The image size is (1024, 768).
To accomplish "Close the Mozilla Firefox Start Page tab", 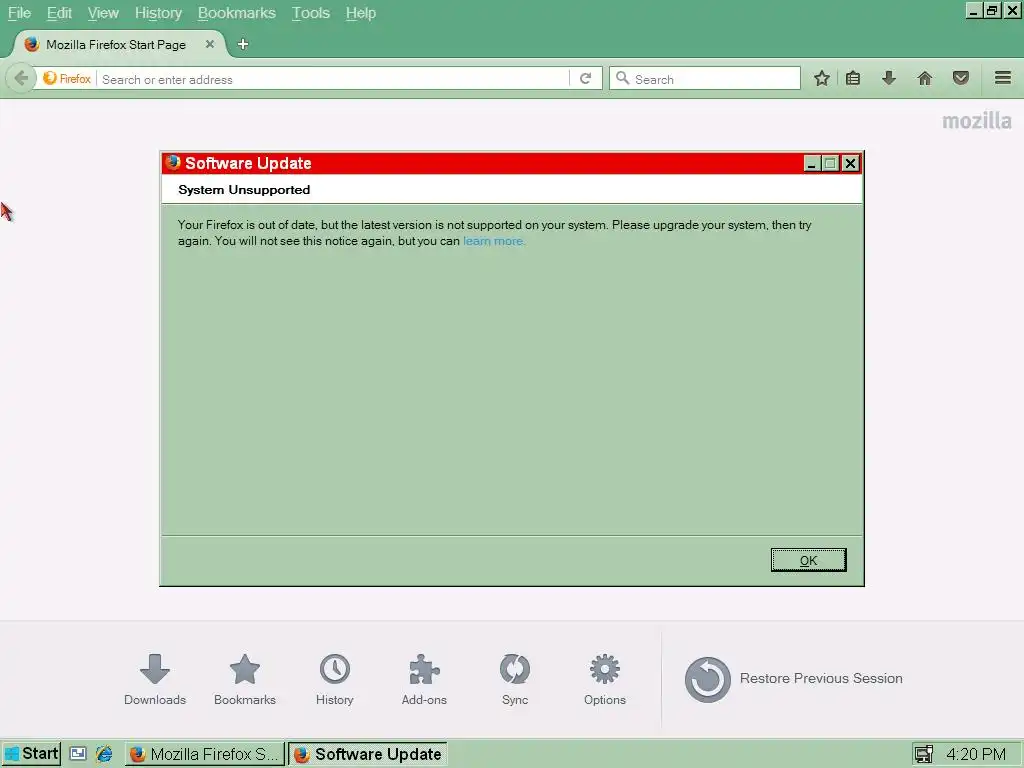I will pos(210,44).
